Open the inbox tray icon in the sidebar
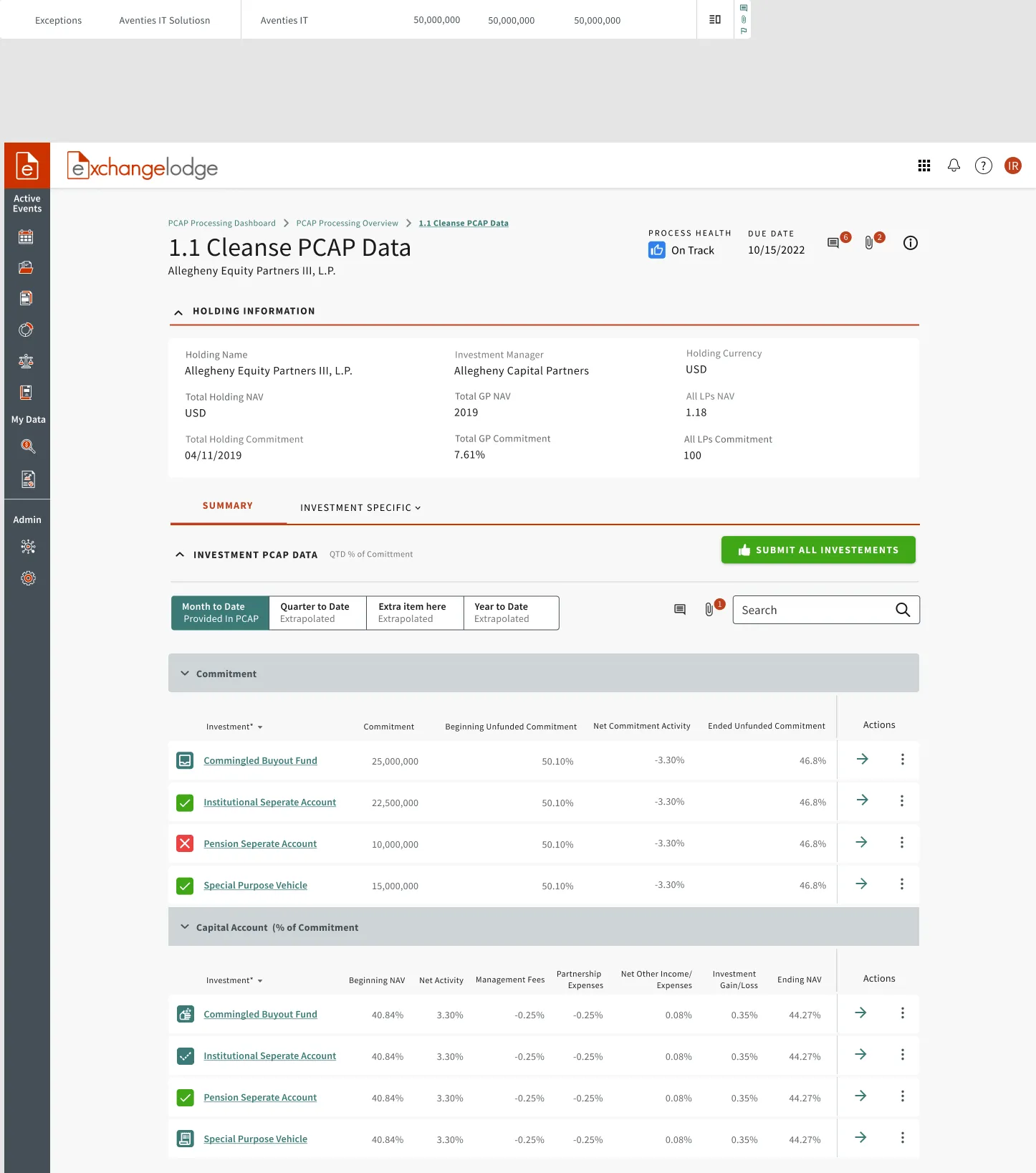The width and height of the screenshot is (1036, 1173). (26, 267)
